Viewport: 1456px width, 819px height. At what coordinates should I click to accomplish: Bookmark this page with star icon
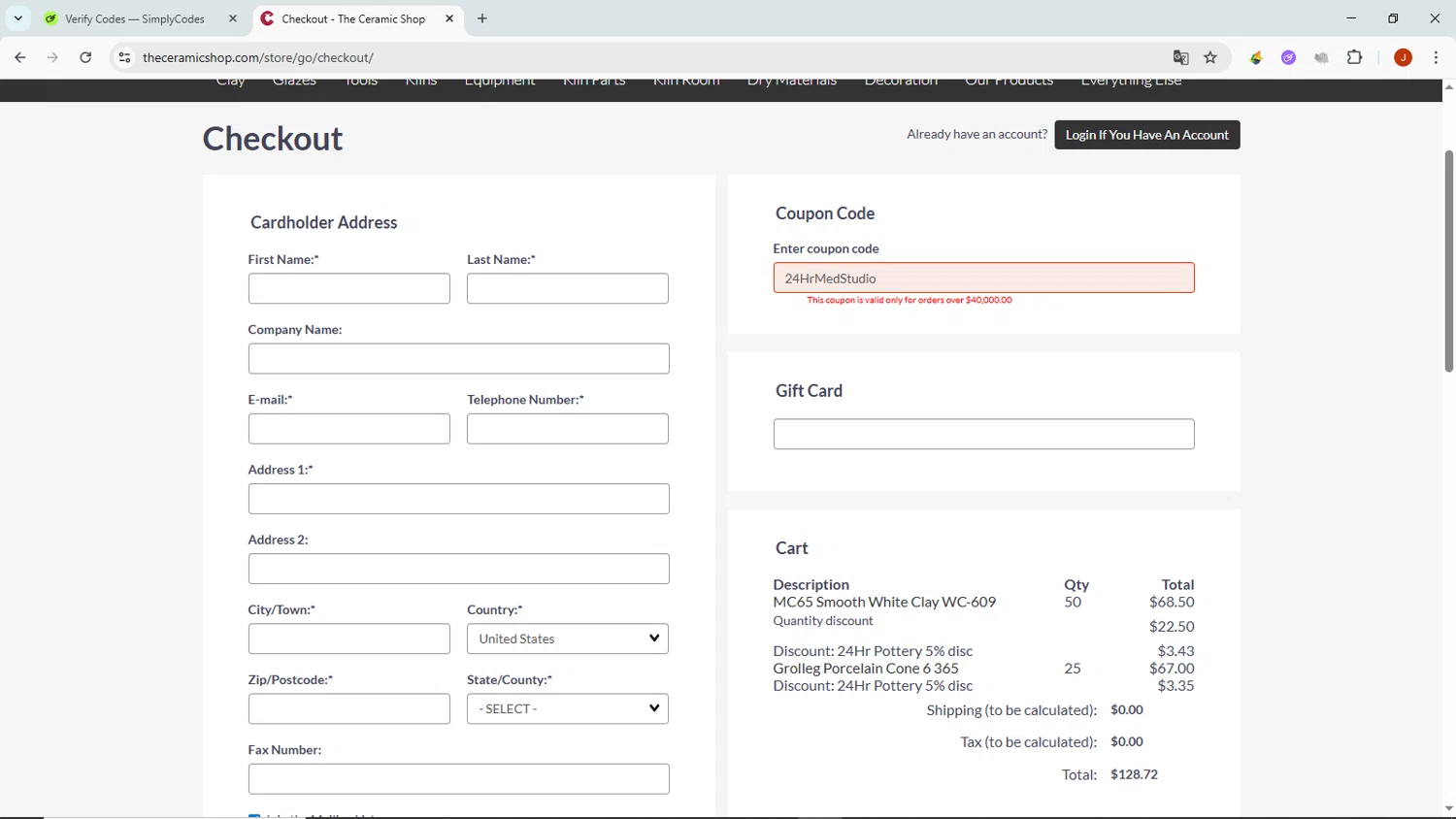(1210, 57)
